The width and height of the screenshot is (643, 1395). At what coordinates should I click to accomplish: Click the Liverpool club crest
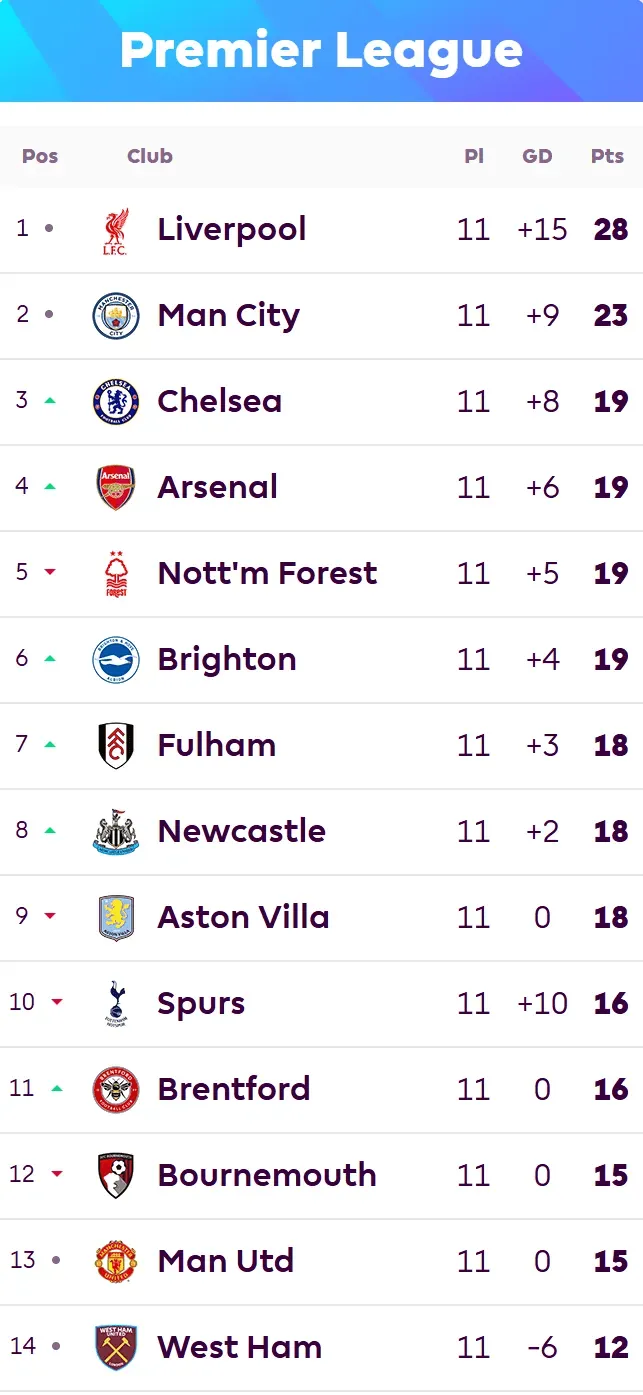[116, 230]
